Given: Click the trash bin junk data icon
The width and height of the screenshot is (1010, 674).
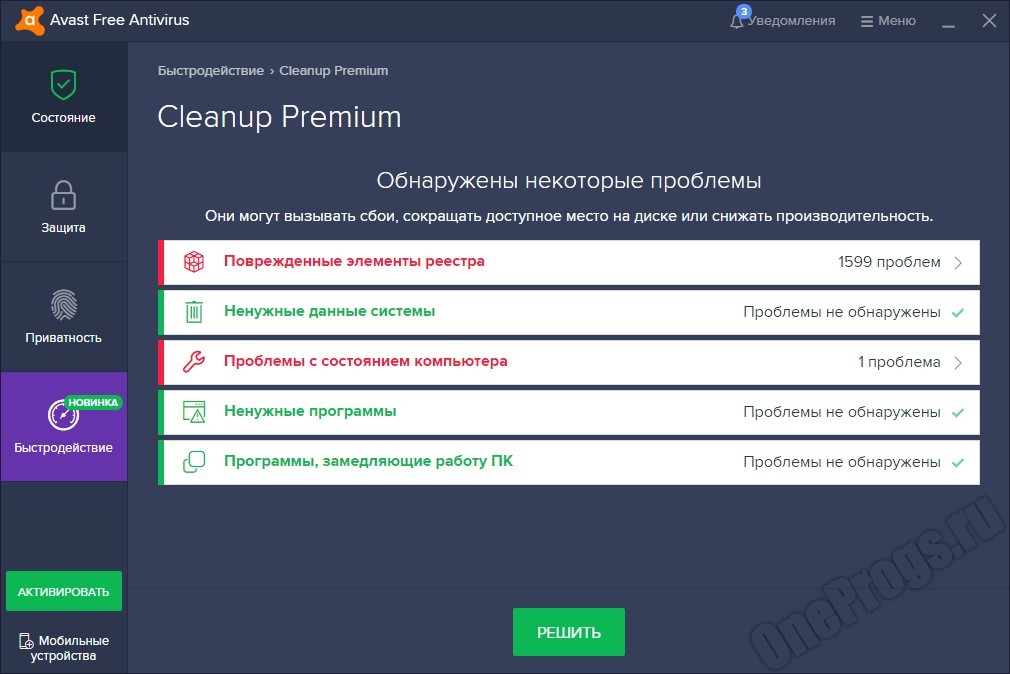Looking at the screenshot, I should click(x=193, y=312).
